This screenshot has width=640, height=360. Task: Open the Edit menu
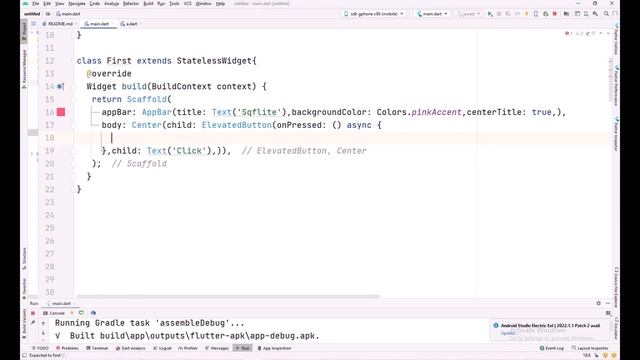click(47, 4)
